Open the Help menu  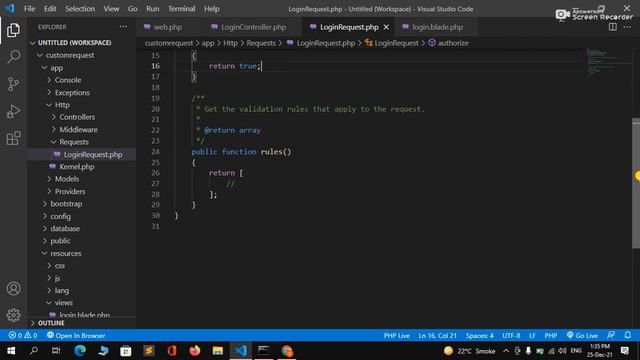point(211,9)
